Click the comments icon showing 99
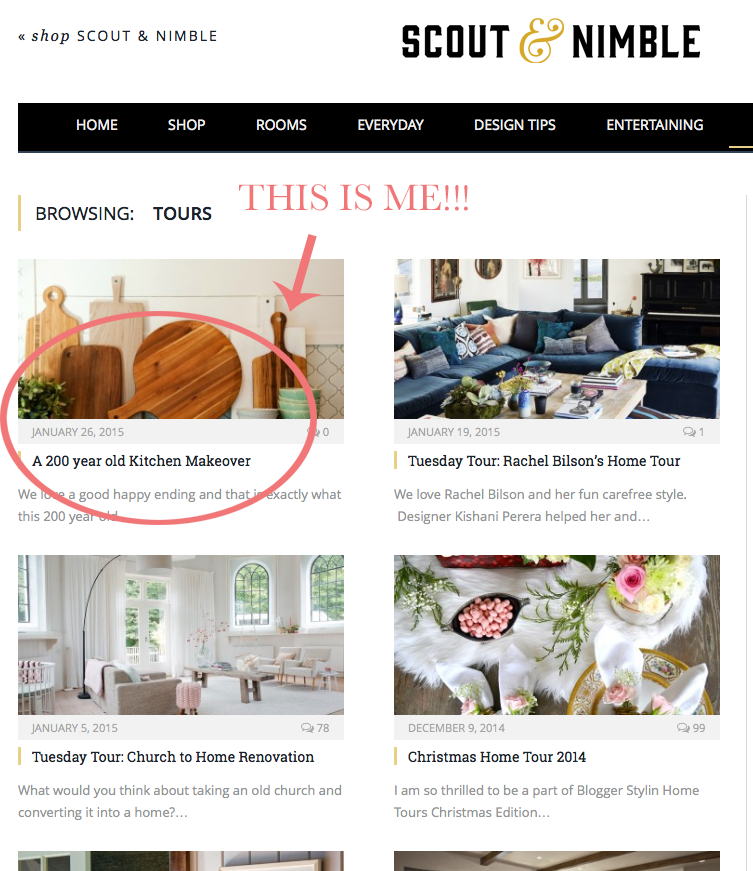 coord(683,728)
